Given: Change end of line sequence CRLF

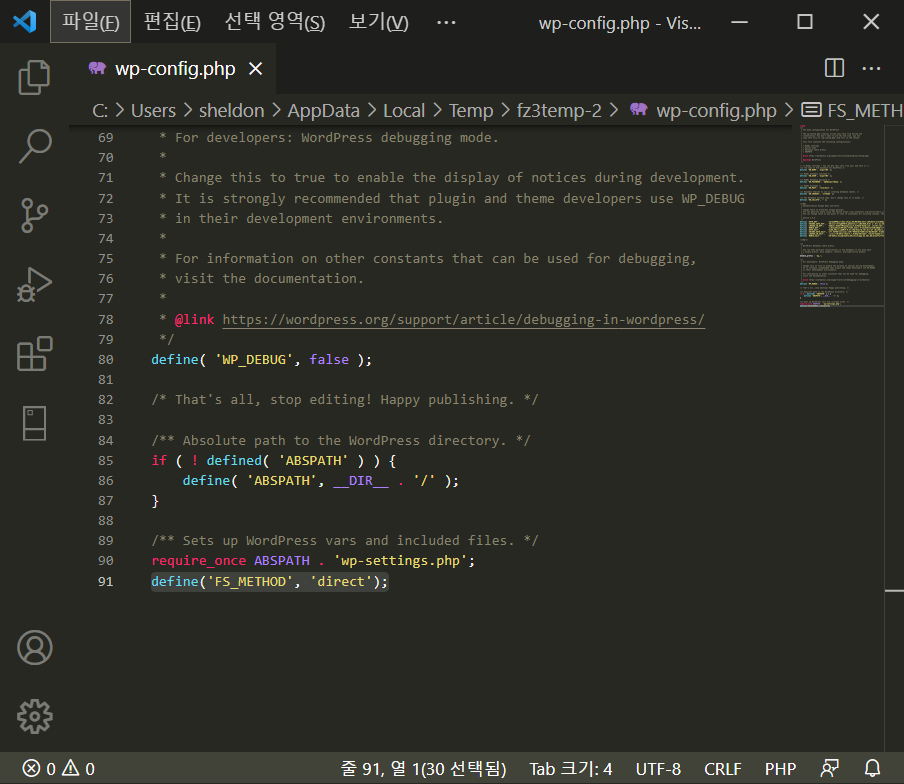Looking at the screenshot, I should click(722, 768).
